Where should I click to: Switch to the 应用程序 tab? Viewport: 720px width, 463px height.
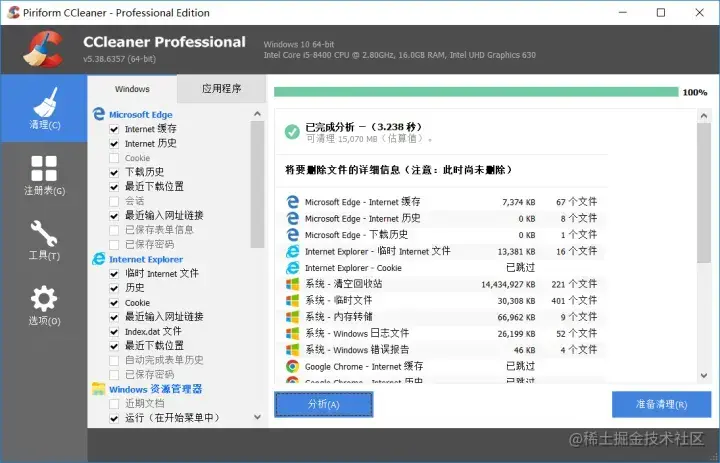[221, 89]
